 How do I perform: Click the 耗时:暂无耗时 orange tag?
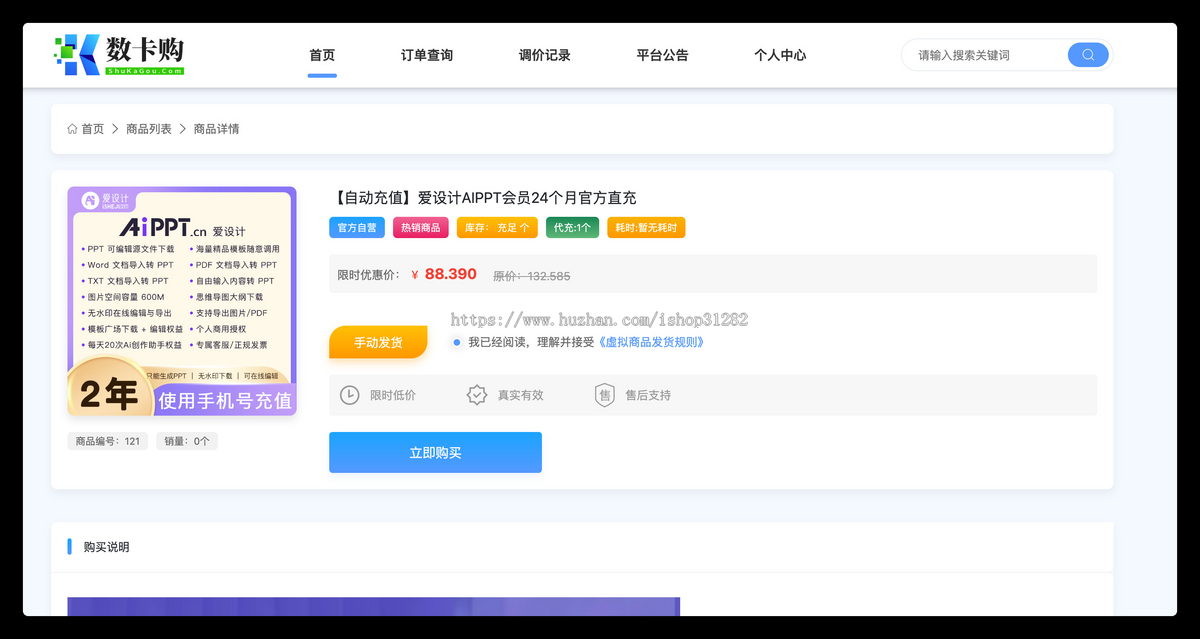point(646,228)
